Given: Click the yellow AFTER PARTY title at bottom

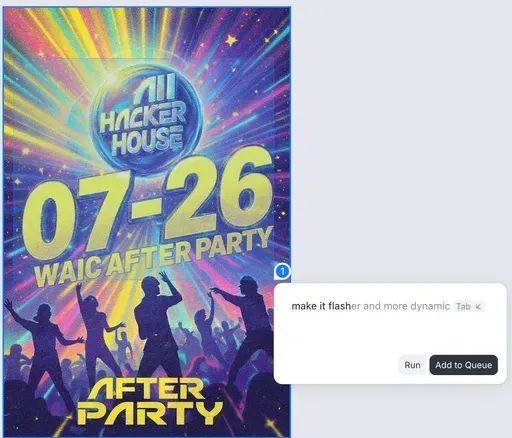Looking at the screenshot, I should (149, 404).
